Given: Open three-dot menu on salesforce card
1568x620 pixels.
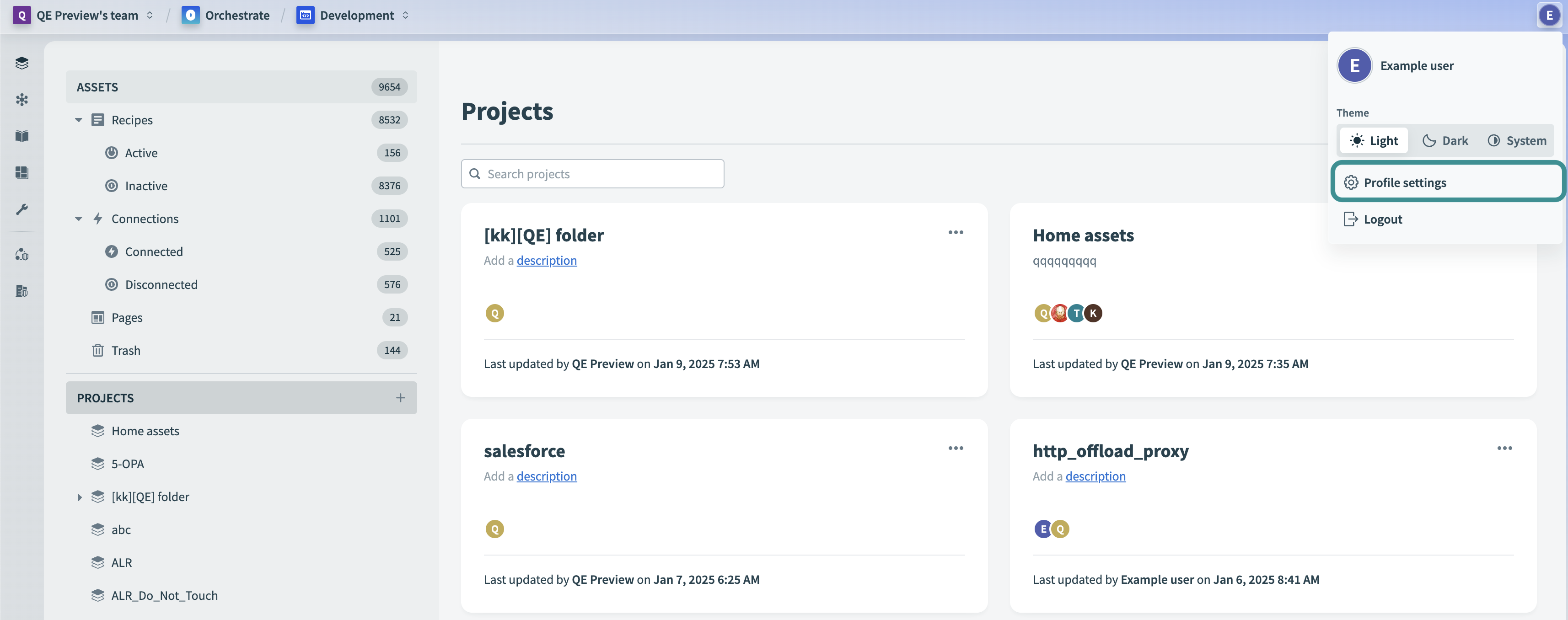Looking at the screenshot, I should tap(955, 449).
